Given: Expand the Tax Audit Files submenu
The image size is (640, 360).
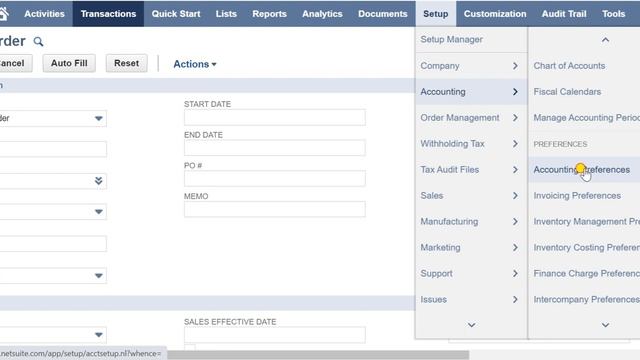Looking at the screenshot, I should (471, 169).
